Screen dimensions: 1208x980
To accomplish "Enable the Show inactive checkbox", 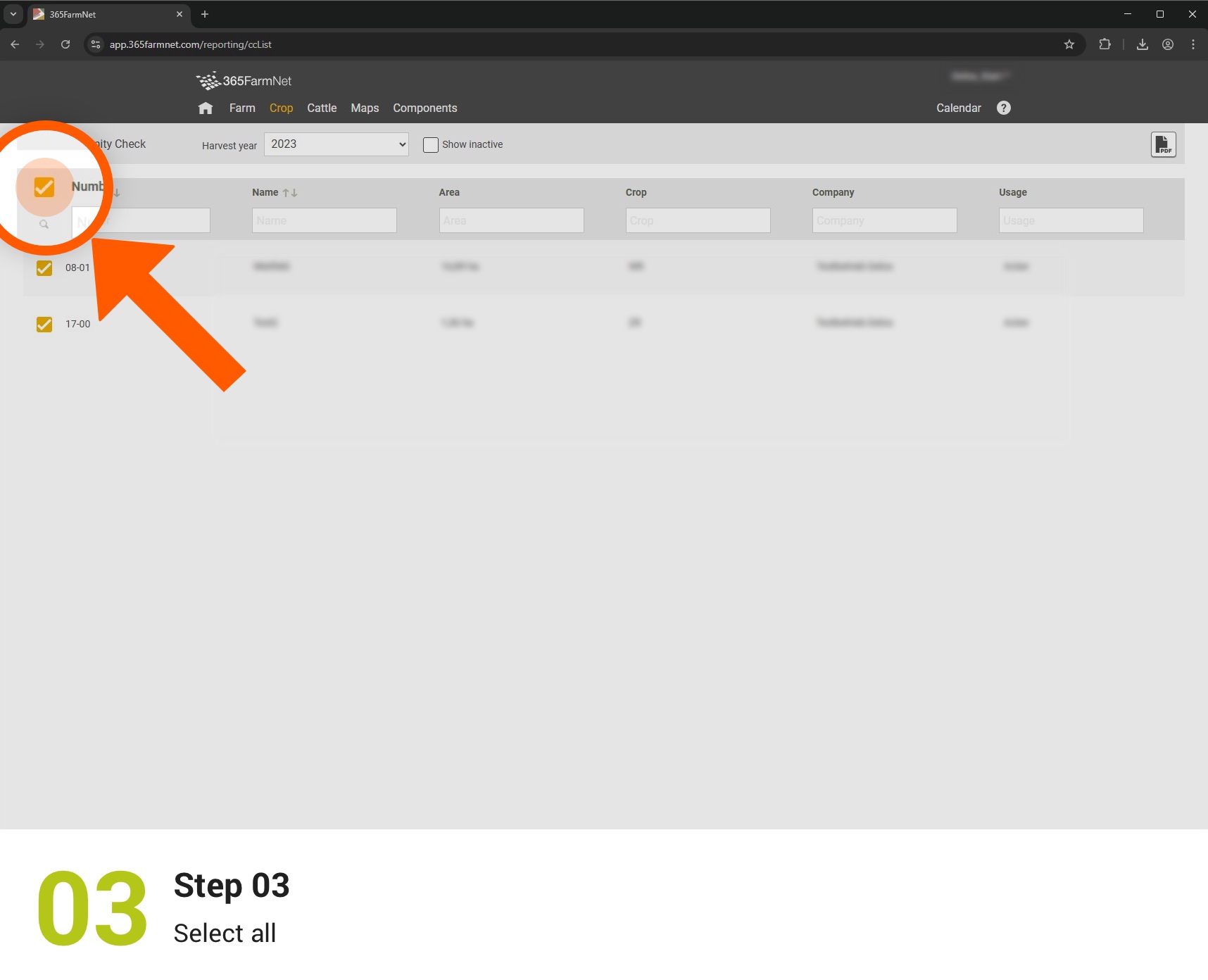I will pos(430,145).
